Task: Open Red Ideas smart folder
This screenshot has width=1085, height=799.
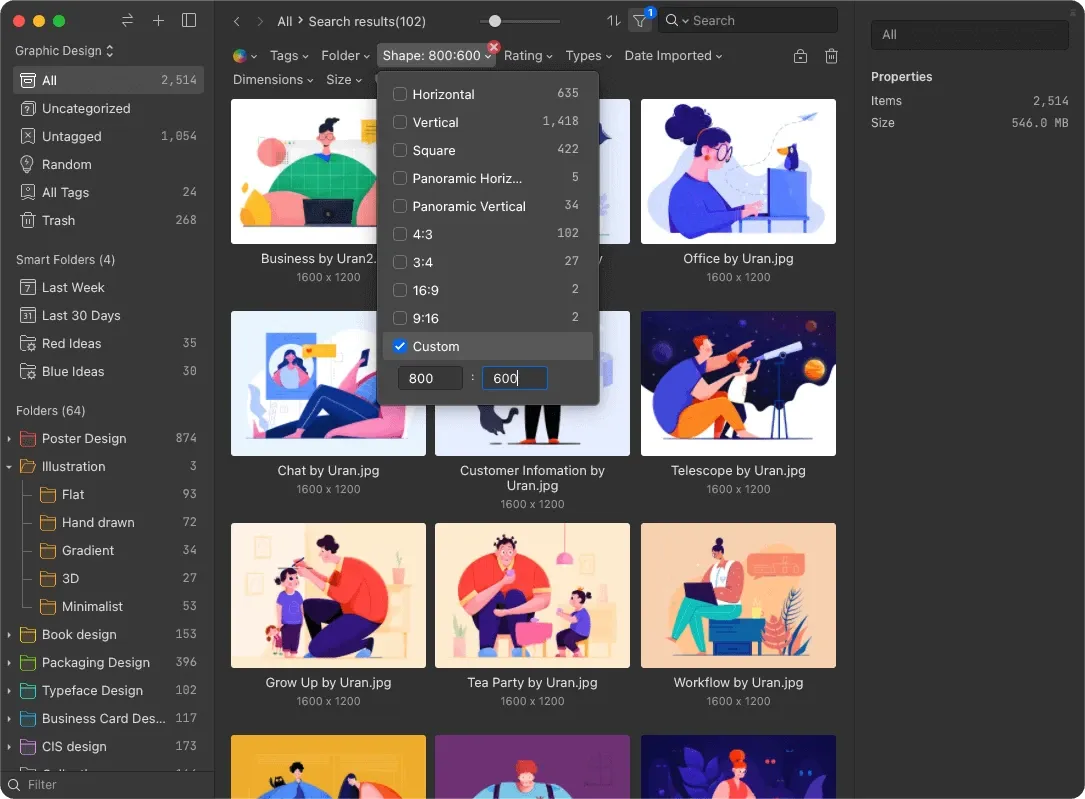Action: point(108,344)
